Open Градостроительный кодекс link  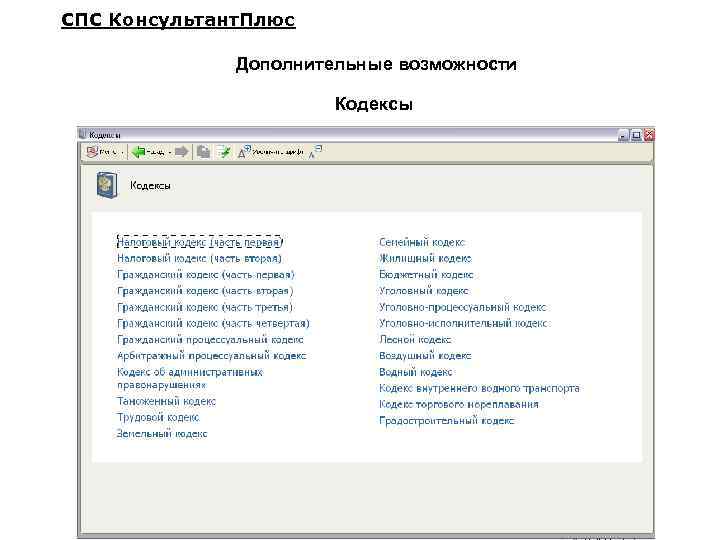pos(447,421)
